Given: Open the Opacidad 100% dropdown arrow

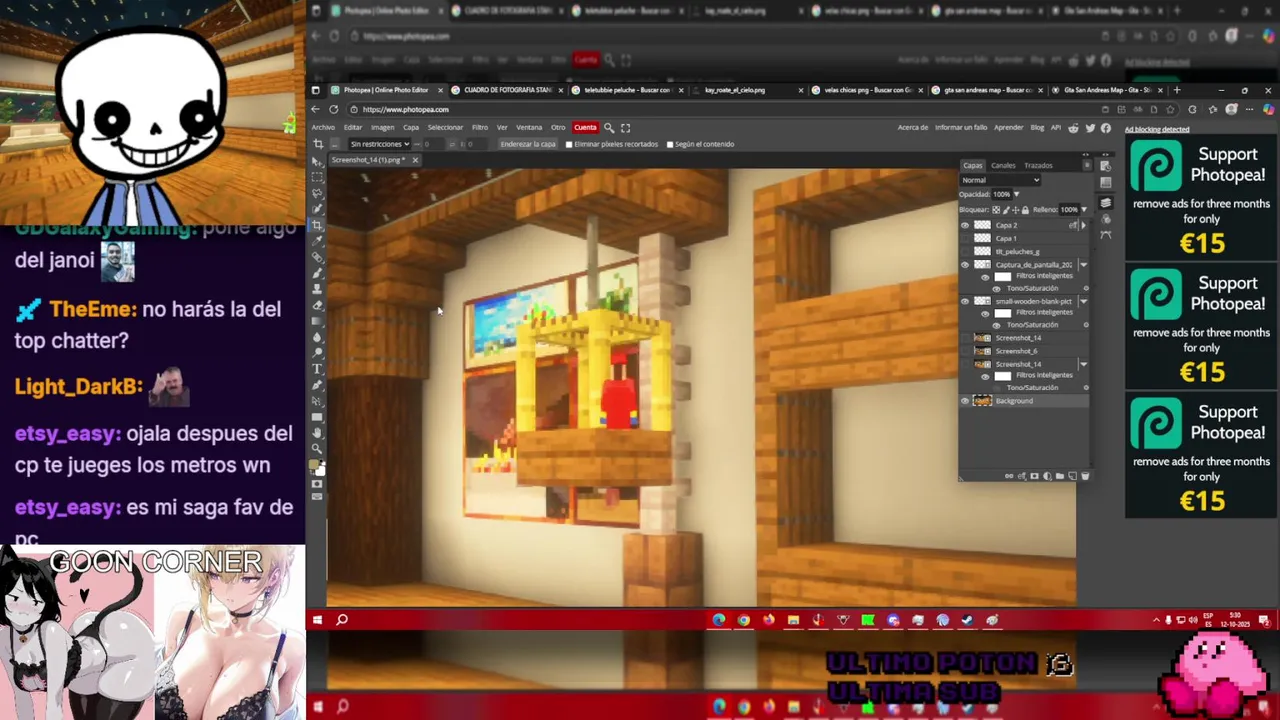Looking at the screenshot, I should point(1017,194).
